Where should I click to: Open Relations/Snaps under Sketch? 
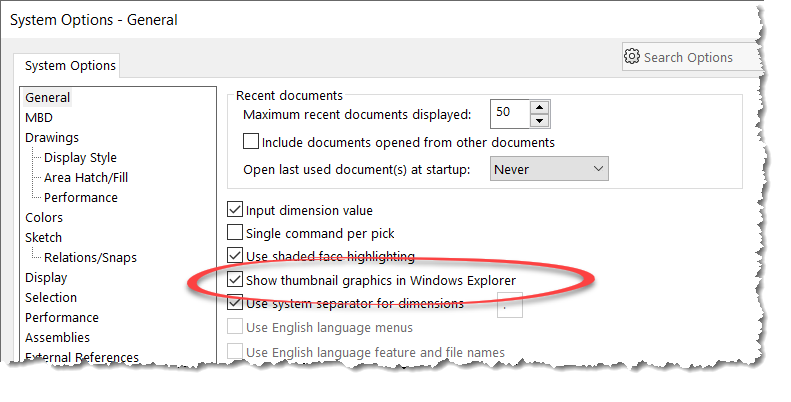pos(90,257)
